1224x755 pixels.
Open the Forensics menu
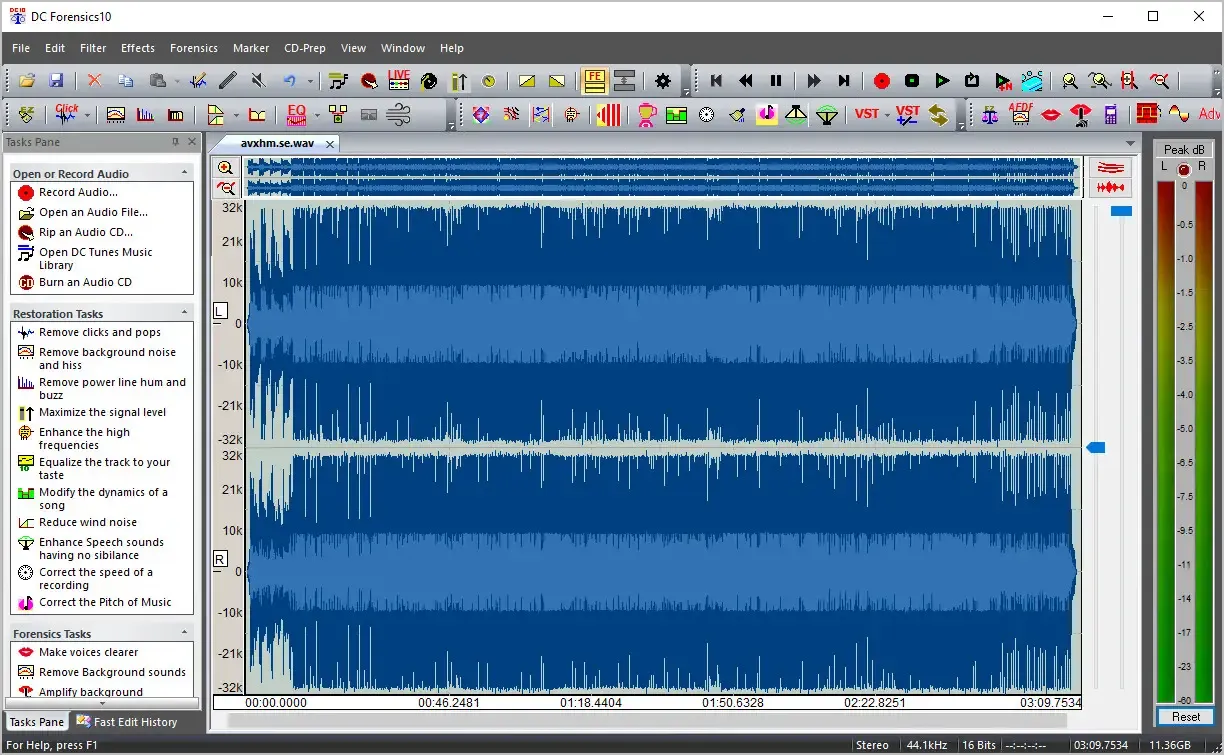194,48
